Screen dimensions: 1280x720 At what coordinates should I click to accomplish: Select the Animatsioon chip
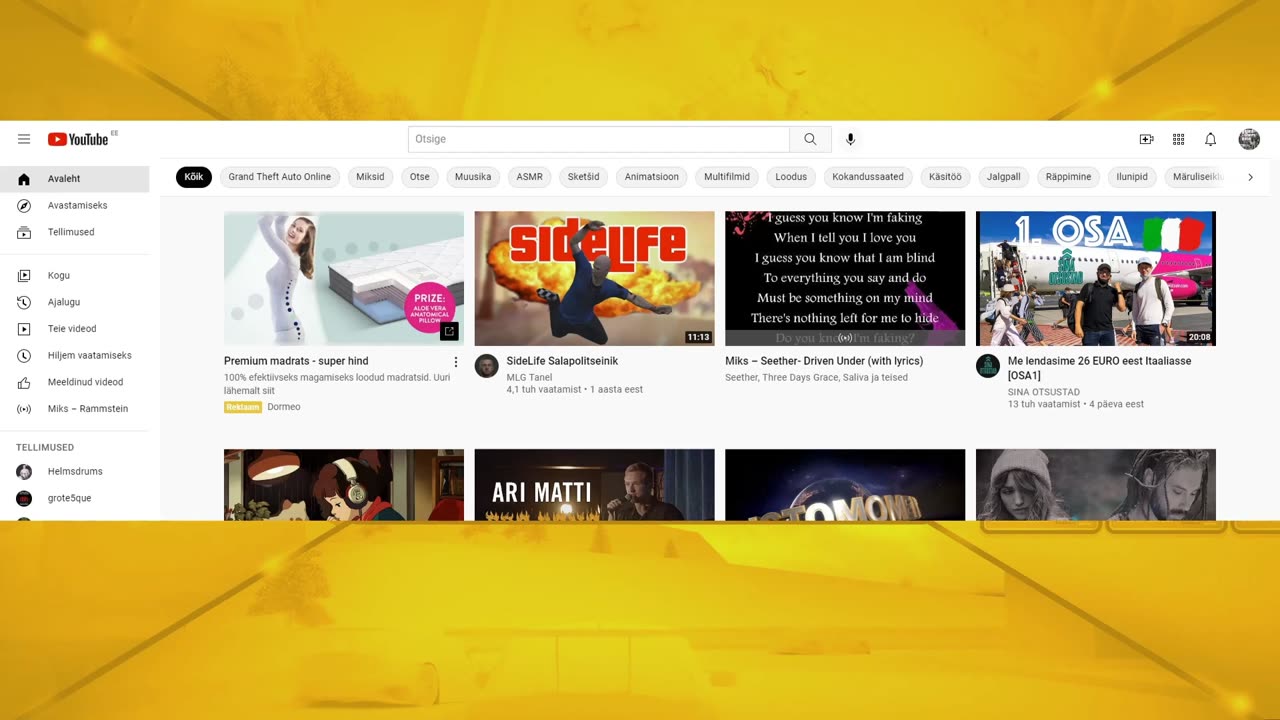point(652,177)
